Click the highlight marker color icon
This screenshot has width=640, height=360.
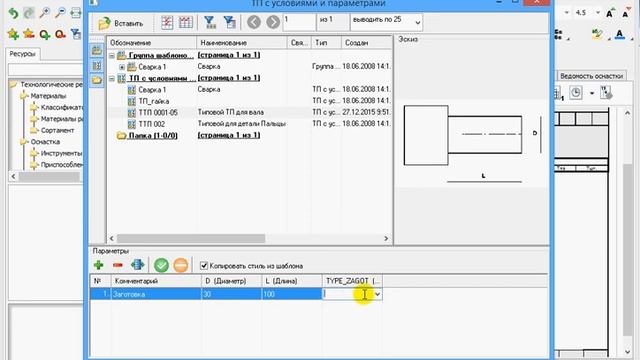pyautogui.click(x=597, y=35)
